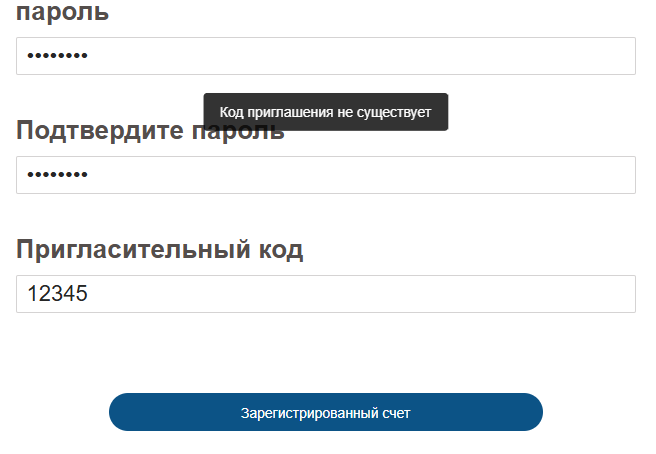Click the Код приглашения не существует tooltip
Image resolution: width=656 pixels, height=454 pixels.
pyautogui.click(x=325, y=112)
